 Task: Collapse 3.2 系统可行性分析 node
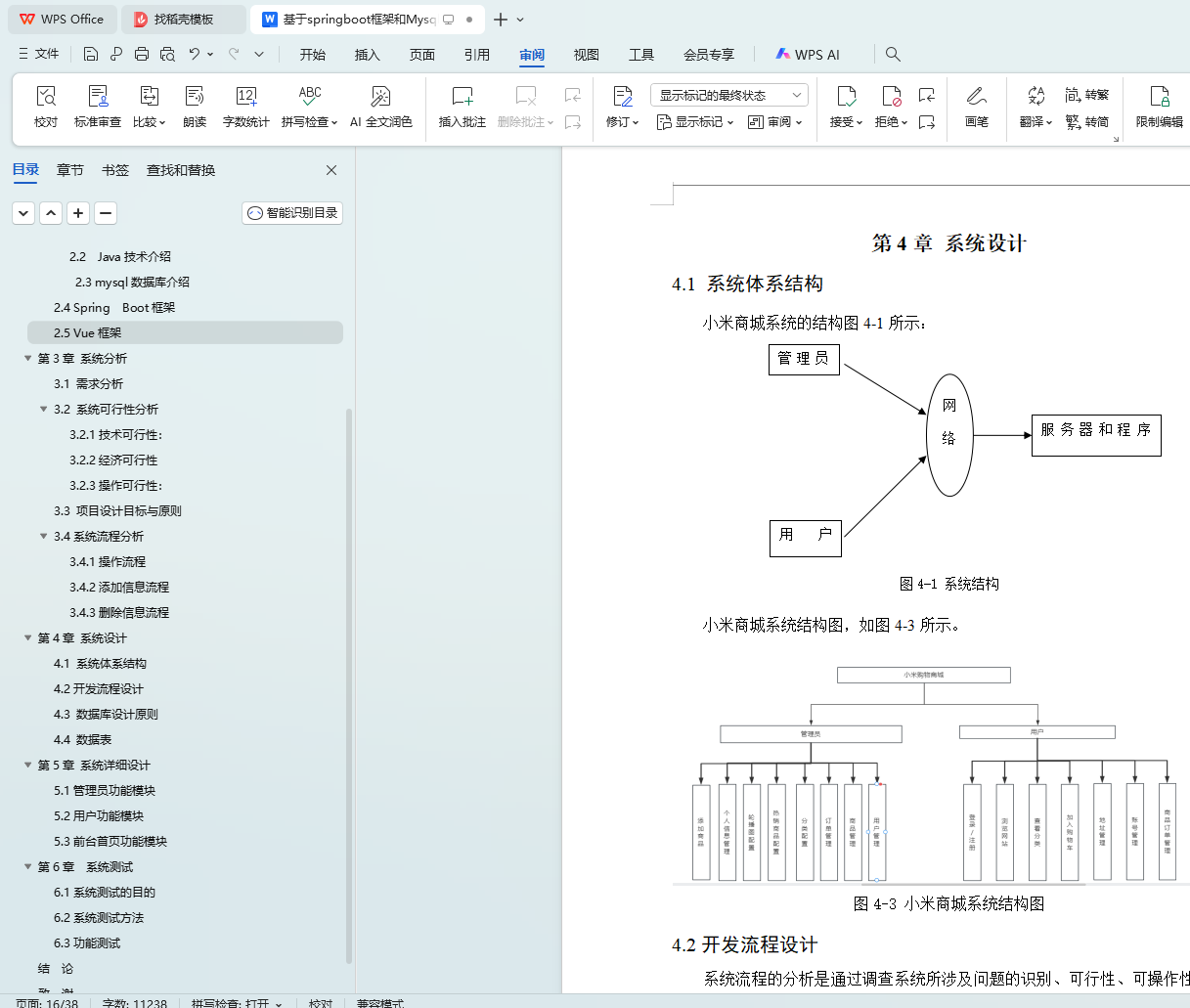point(44,410)
